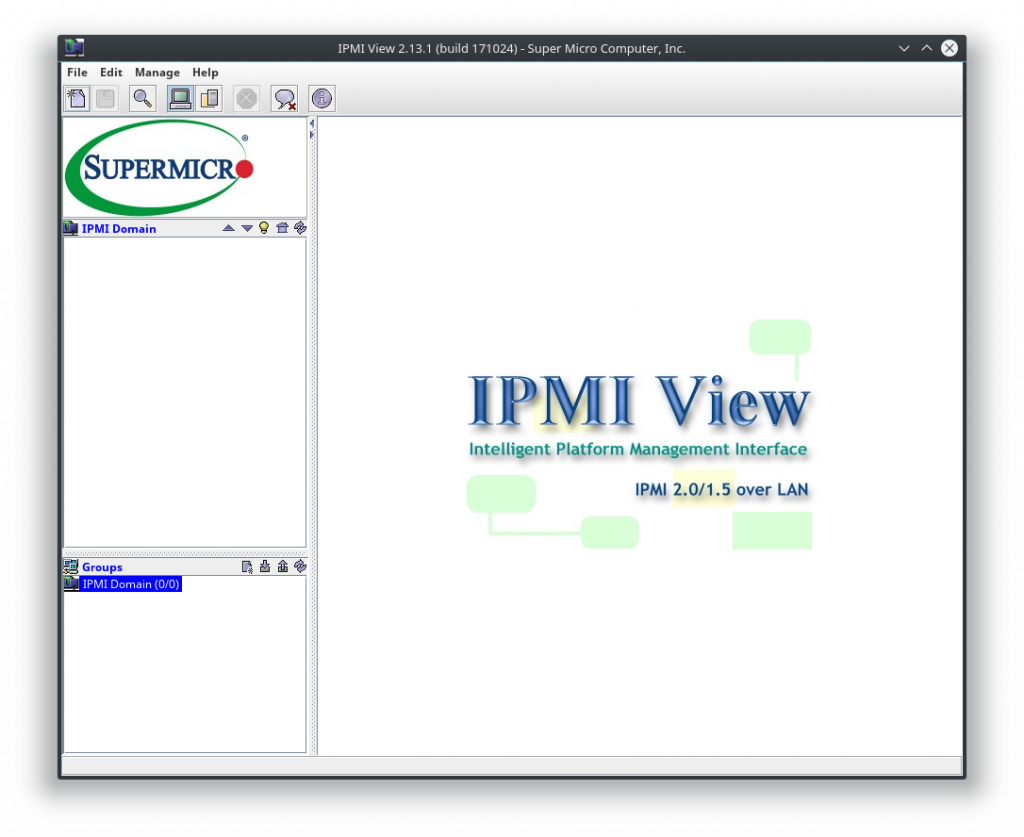
Task: Click the lightbulb icon in IPMI Domain panel
Action: tap(263, 227)
